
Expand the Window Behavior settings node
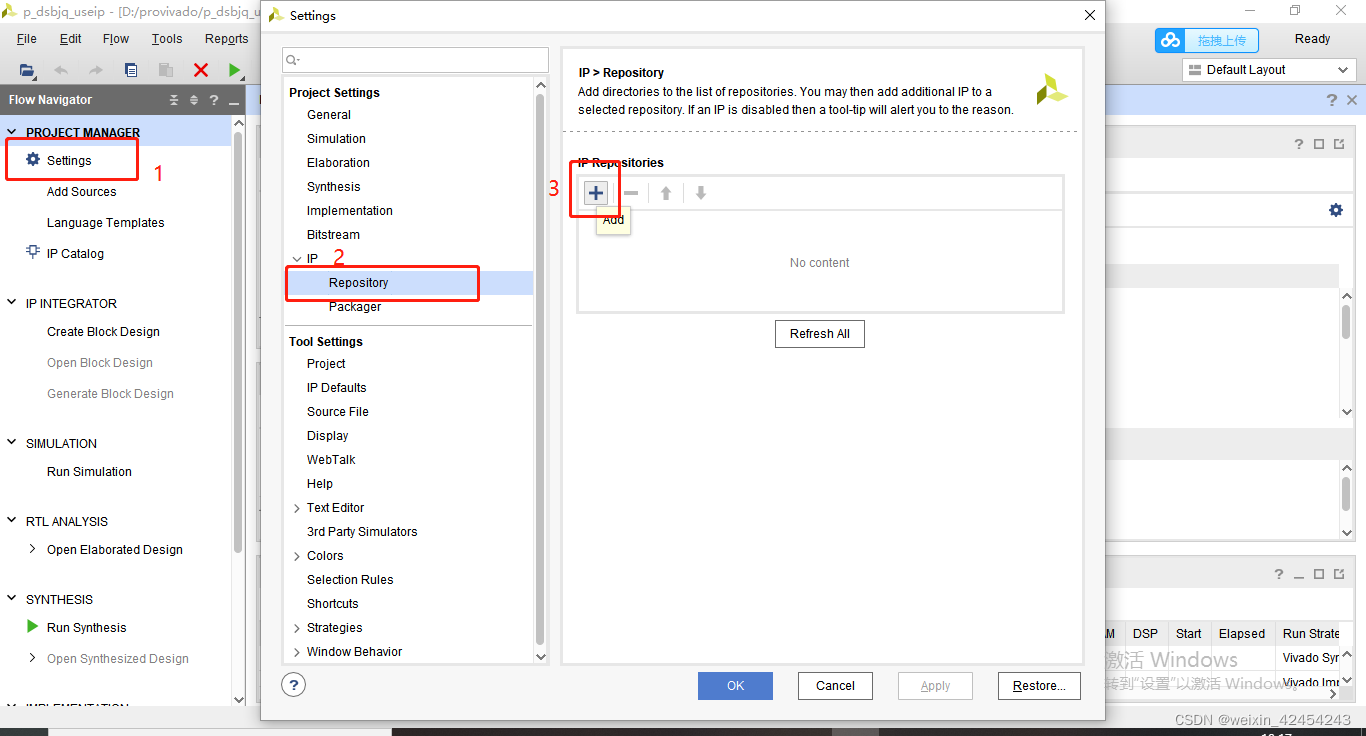tap(296, 652)
